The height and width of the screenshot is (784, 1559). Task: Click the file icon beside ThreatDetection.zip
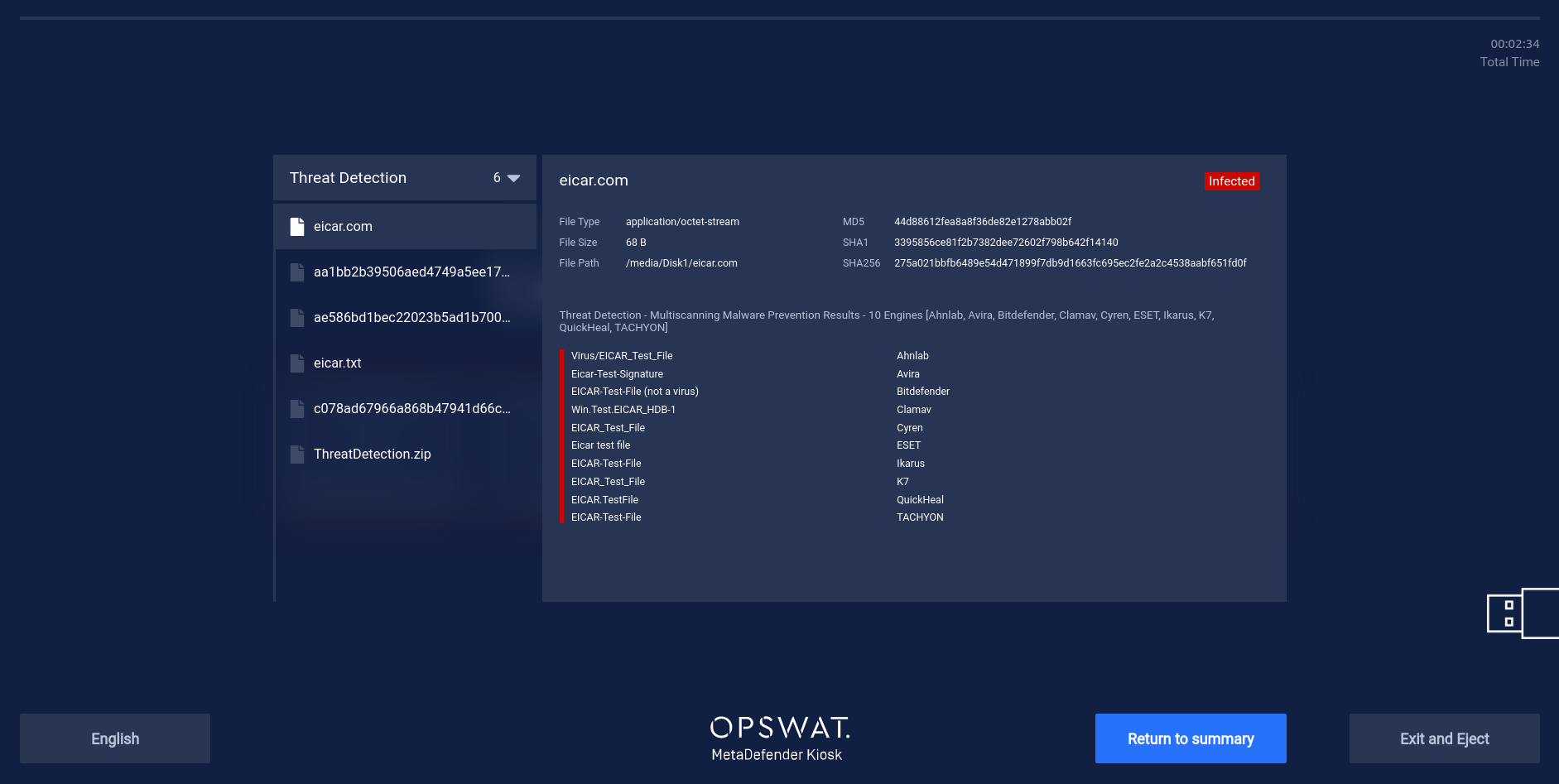click(297, 455)
